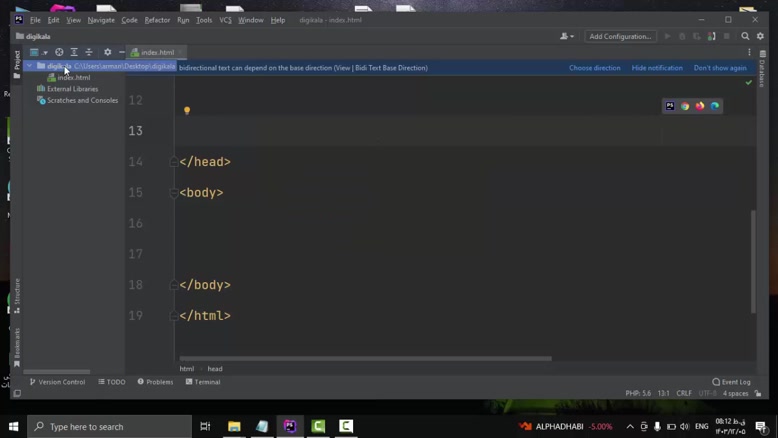Click the Hide notification link
This screenshot has height=438, width=778.
pos(657,68)
